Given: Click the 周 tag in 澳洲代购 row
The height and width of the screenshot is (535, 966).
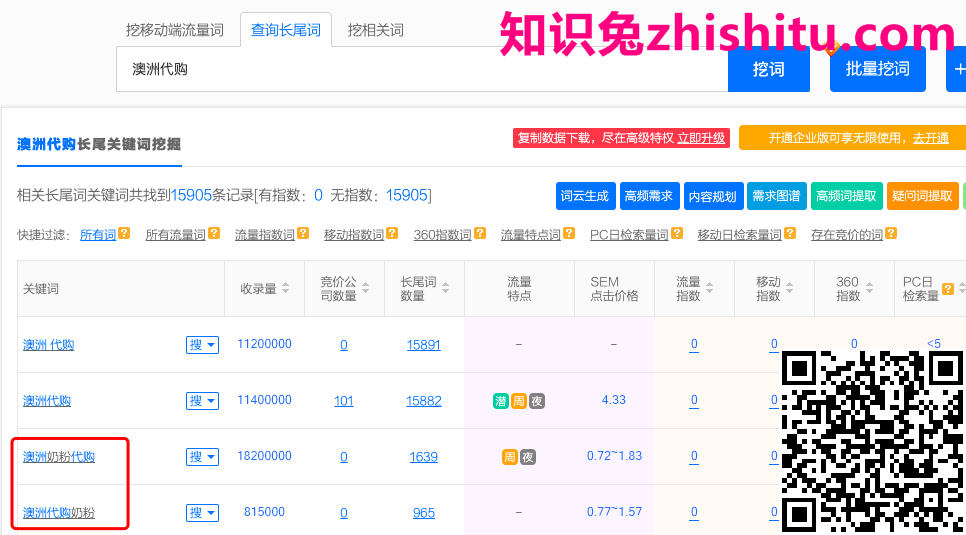Looking at the screenshot, I should tap(519, 401).
